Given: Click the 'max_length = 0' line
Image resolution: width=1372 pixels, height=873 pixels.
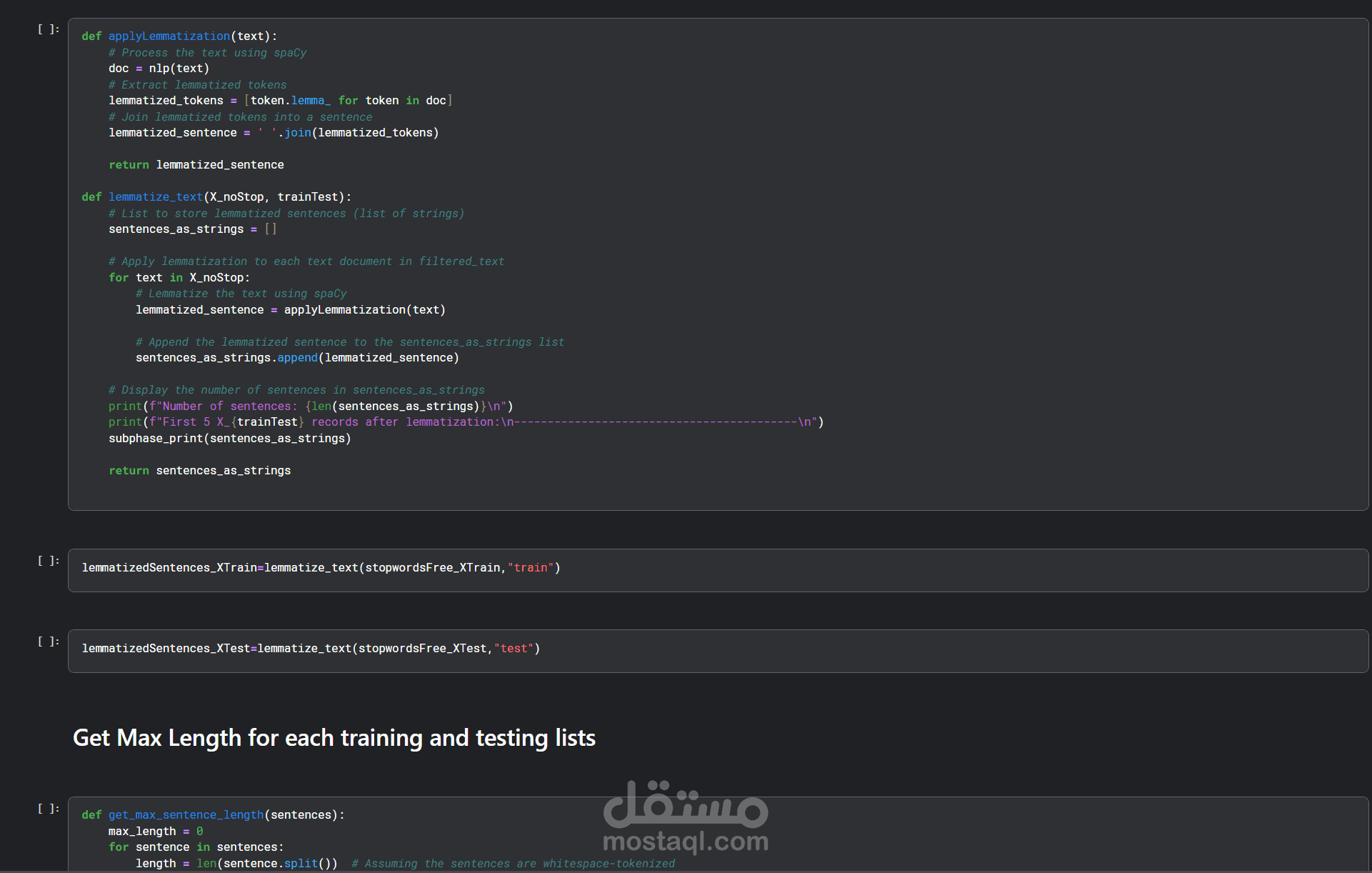Looking at the screenshot, I should [155, 832].
